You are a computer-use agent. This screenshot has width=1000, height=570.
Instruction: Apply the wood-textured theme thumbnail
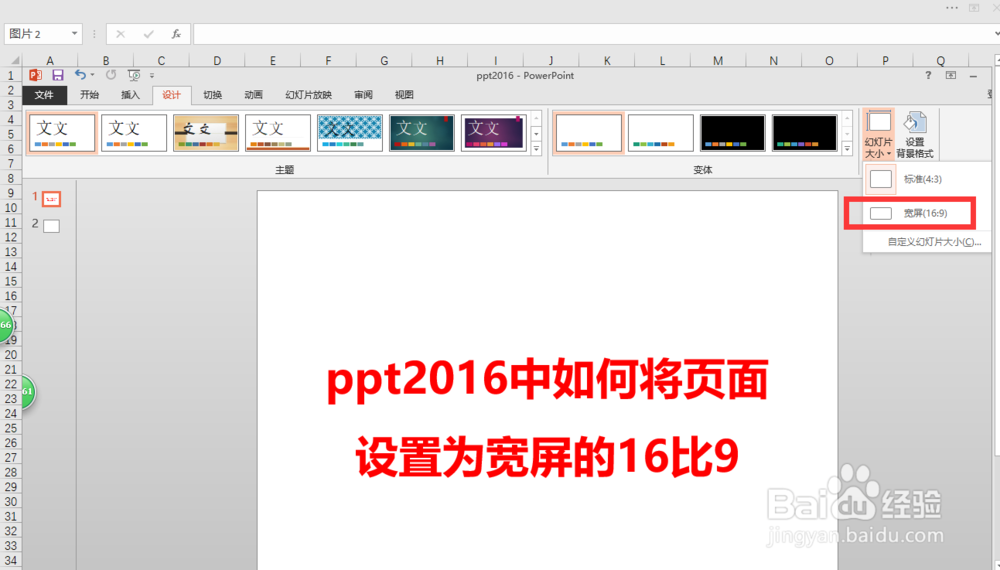(x=206, y=133)
